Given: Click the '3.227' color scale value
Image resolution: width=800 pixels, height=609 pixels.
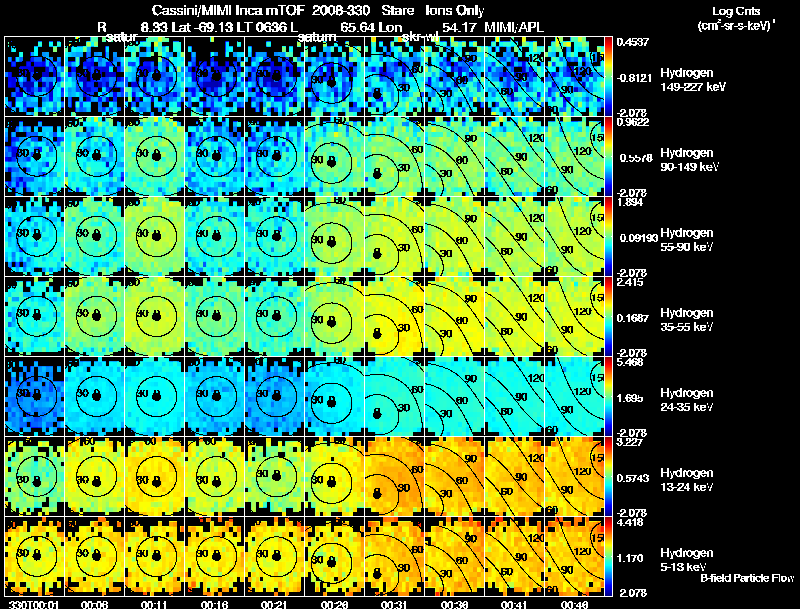Looking at the screenshot, I should coord(631,442).
